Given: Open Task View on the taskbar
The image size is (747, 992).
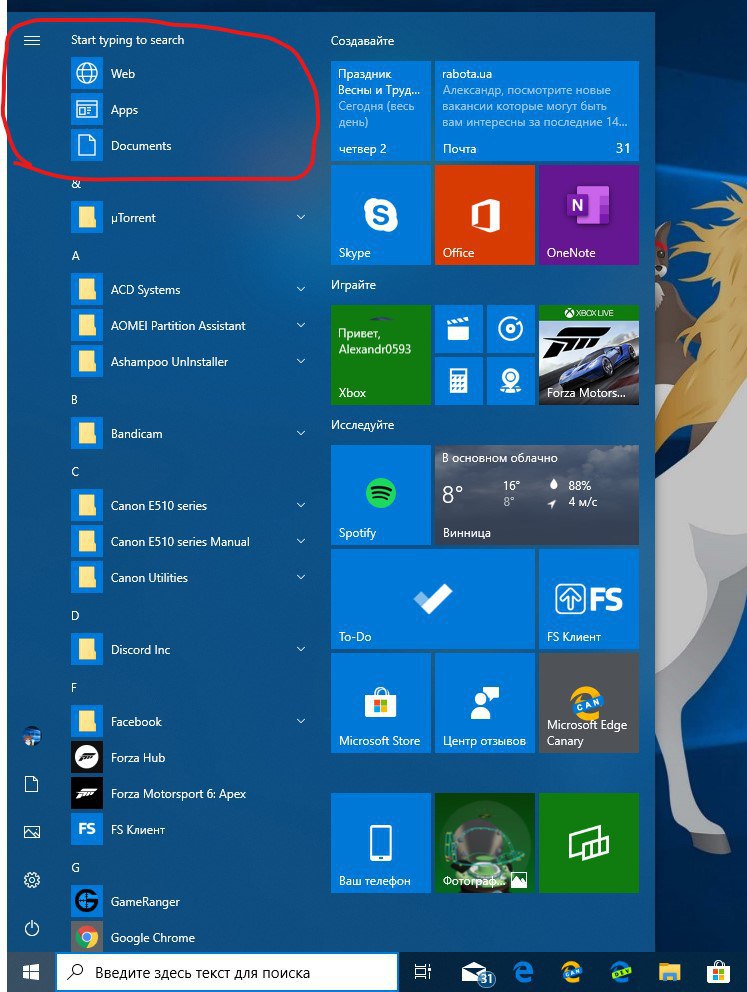Looking at the screenshot, I should [x=423, y=972].
